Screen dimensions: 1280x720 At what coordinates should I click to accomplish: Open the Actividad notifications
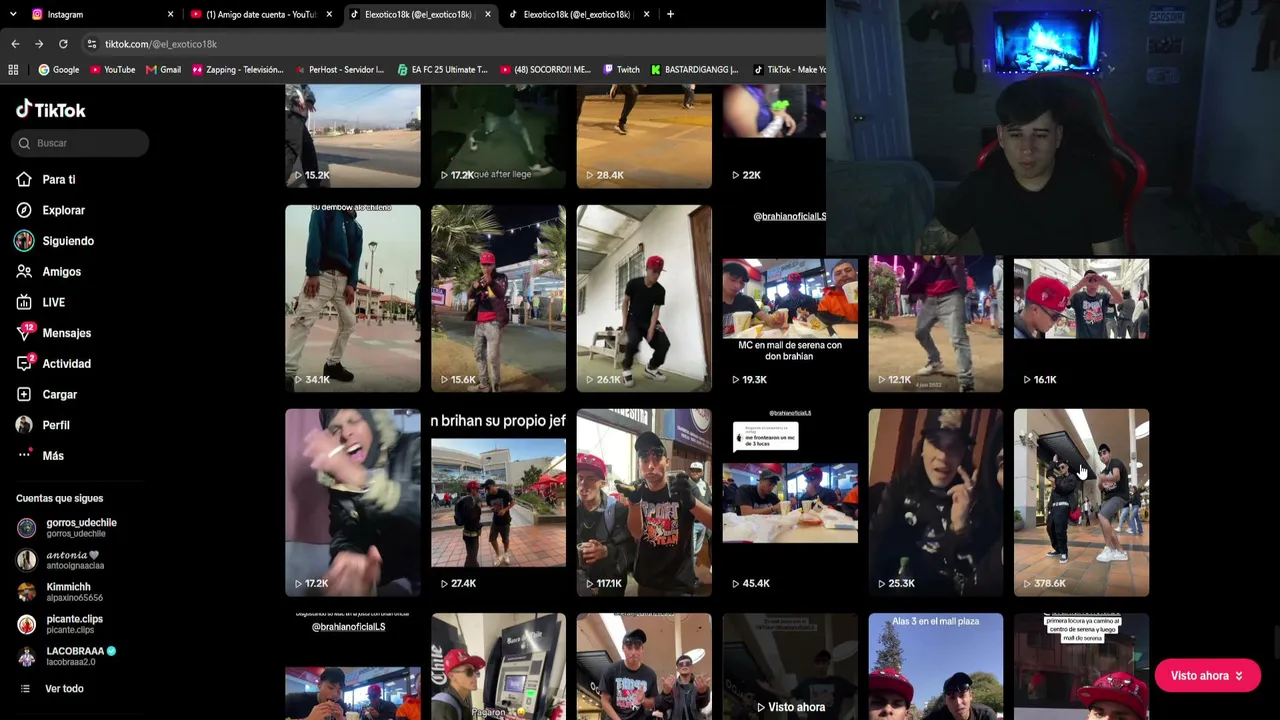[67, 364]
